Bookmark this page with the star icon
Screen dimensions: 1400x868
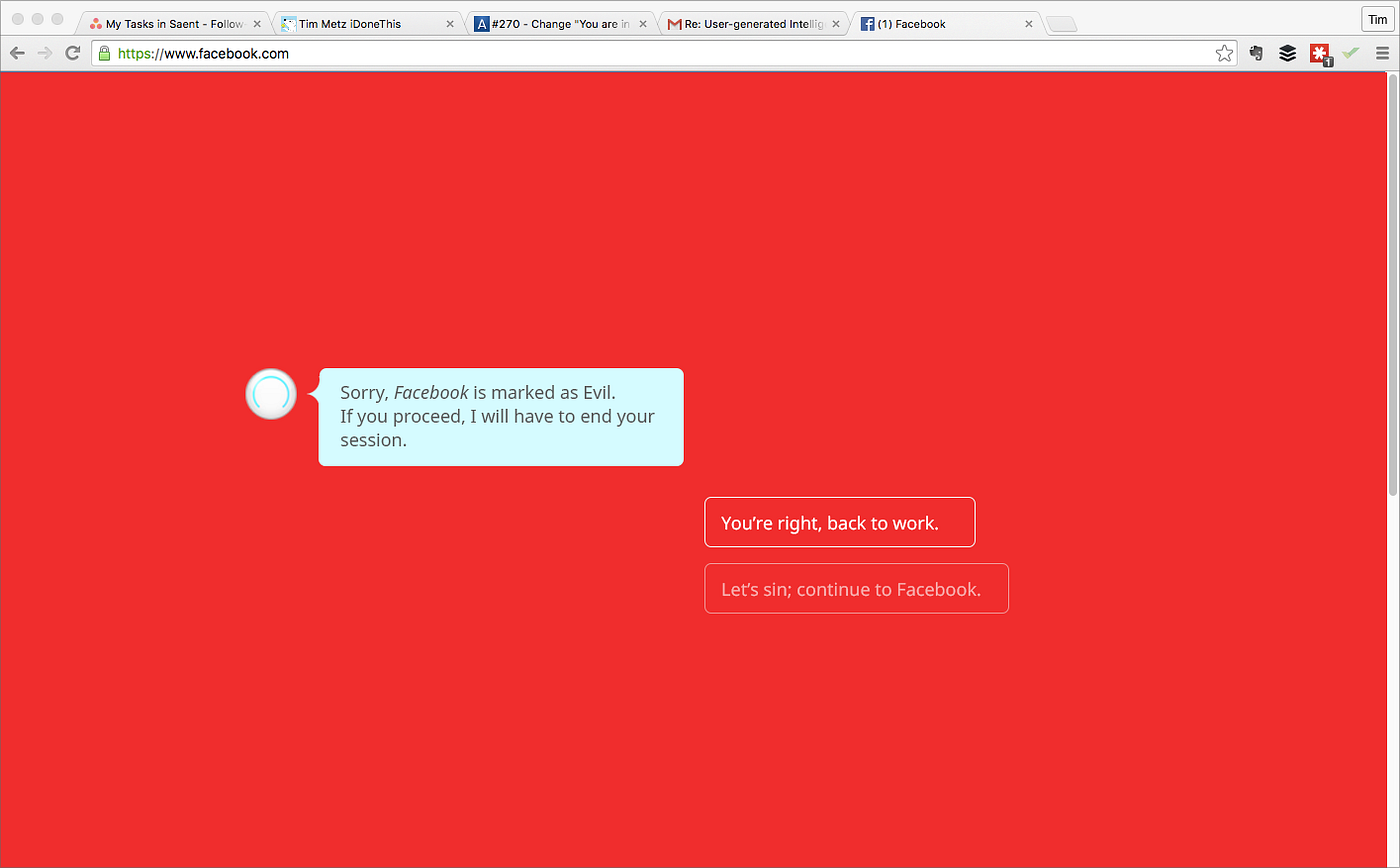click(1224, 54)
